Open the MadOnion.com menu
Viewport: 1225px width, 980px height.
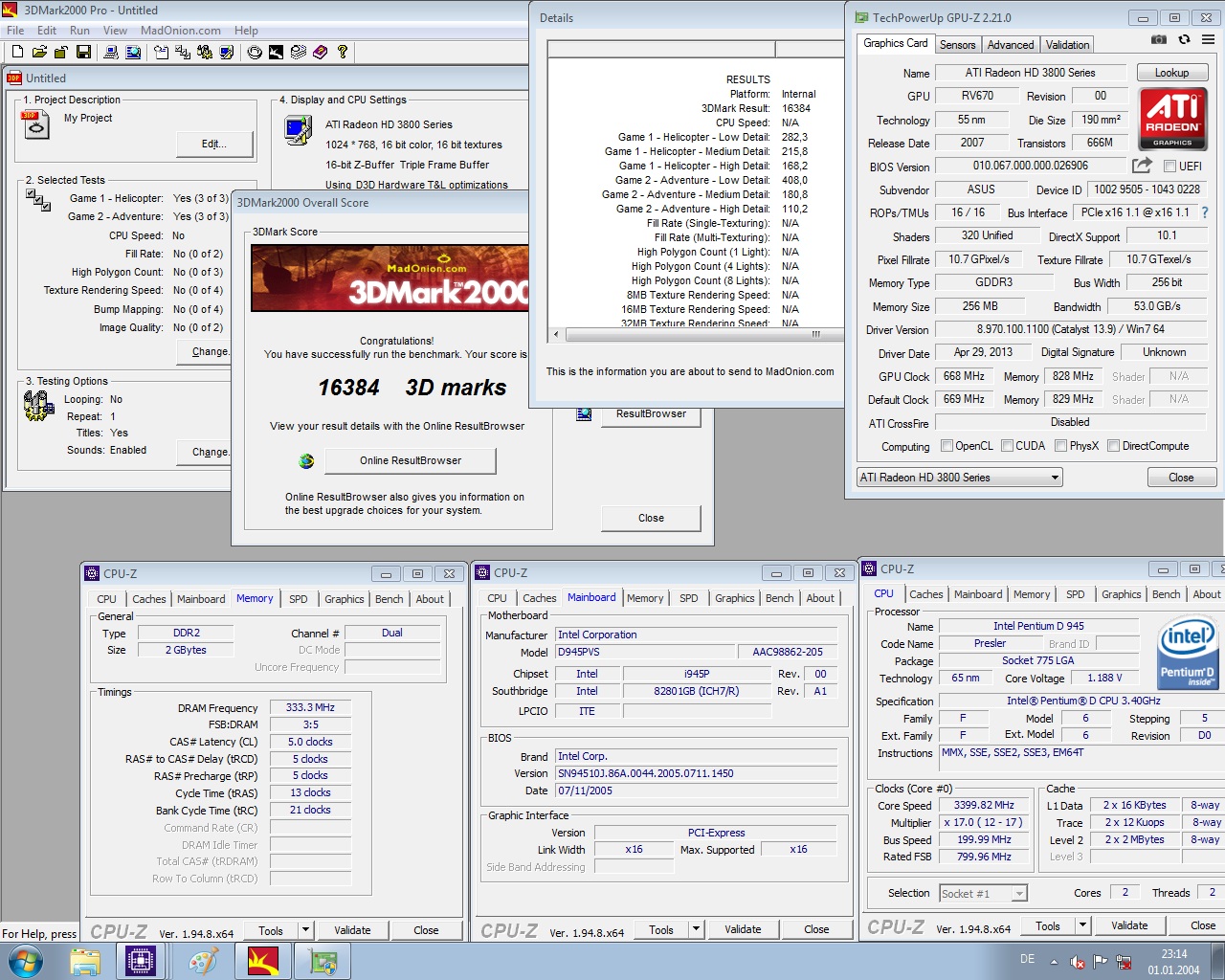tap(181, 31)
